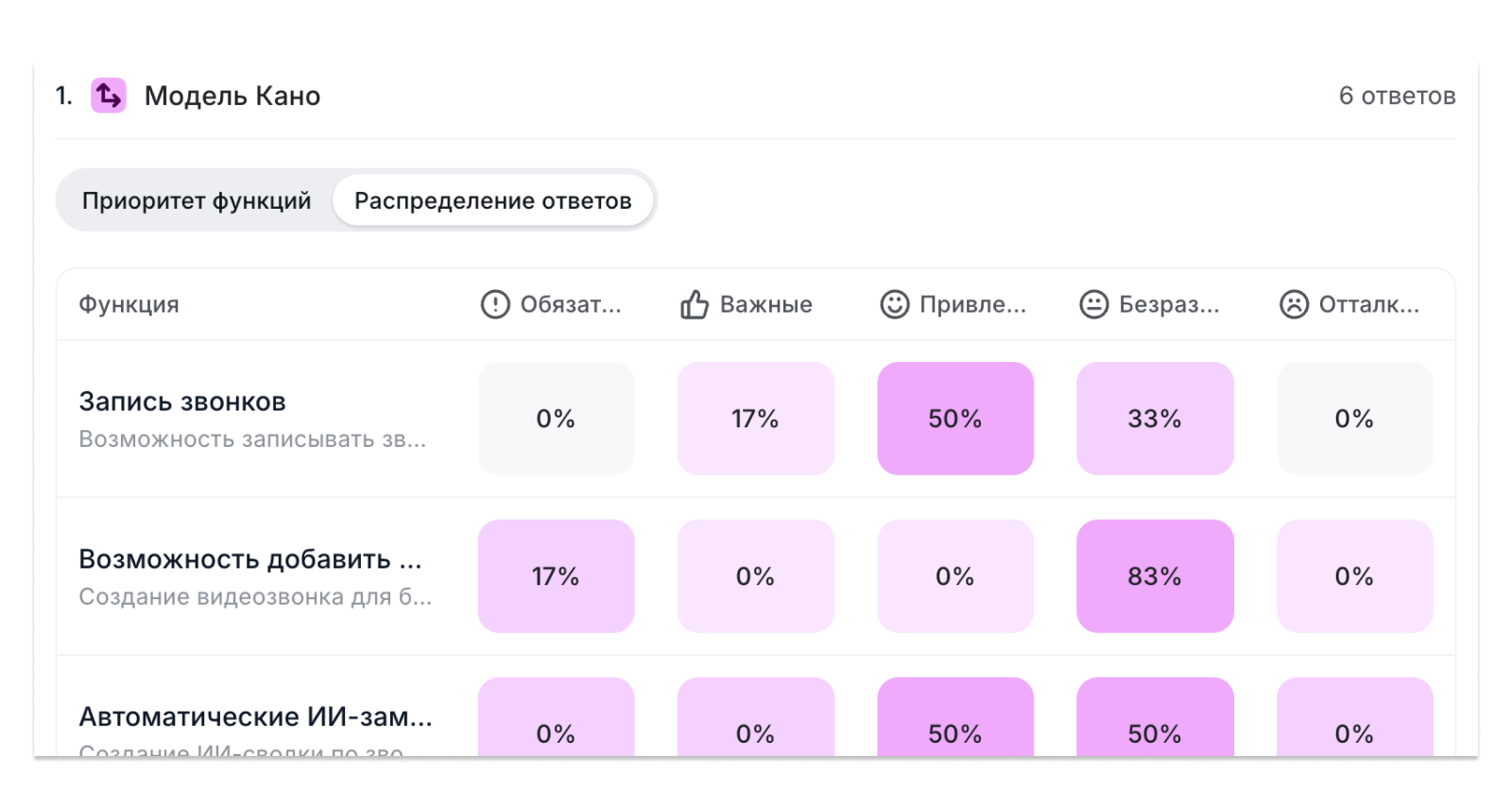This screenshot has width=1512, height=807.
Task: Click the 17% cell in the Важные column
Action: pos(755,419)
